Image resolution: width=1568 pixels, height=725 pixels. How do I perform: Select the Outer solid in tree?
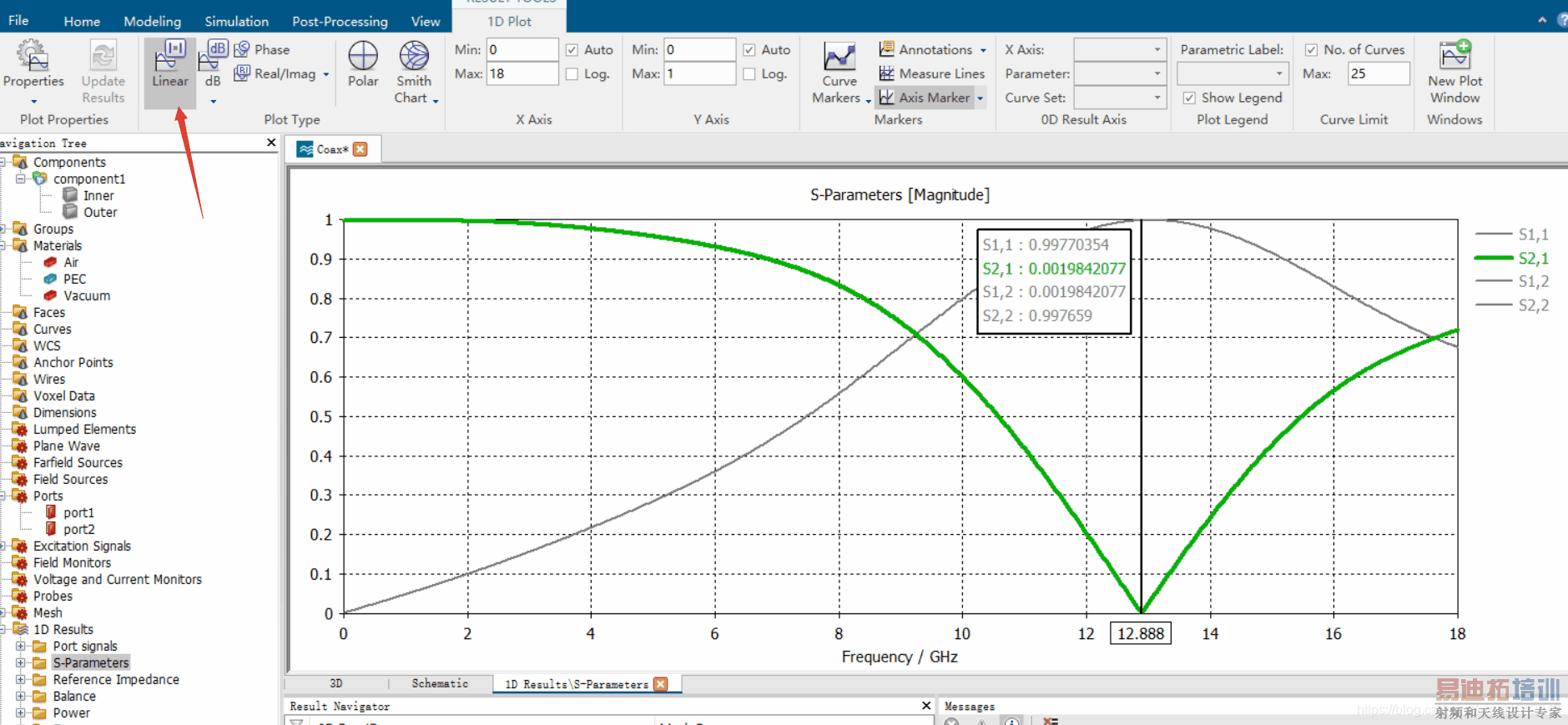pyautogui.click(x=91, y=212)
